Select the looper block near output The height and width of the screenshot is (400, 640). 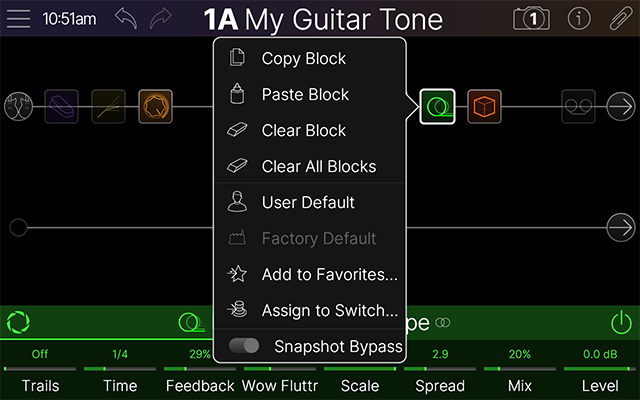coord(577,106)
